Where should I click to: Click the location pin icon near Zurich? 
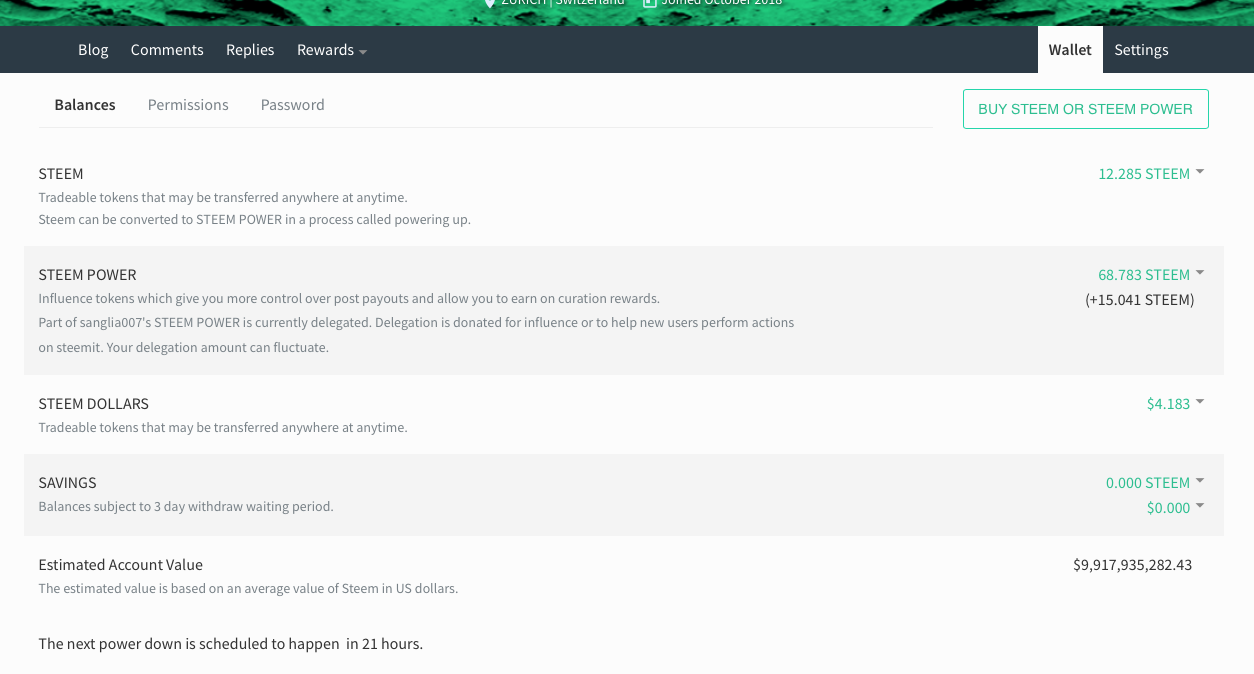[x=490, y=3]
